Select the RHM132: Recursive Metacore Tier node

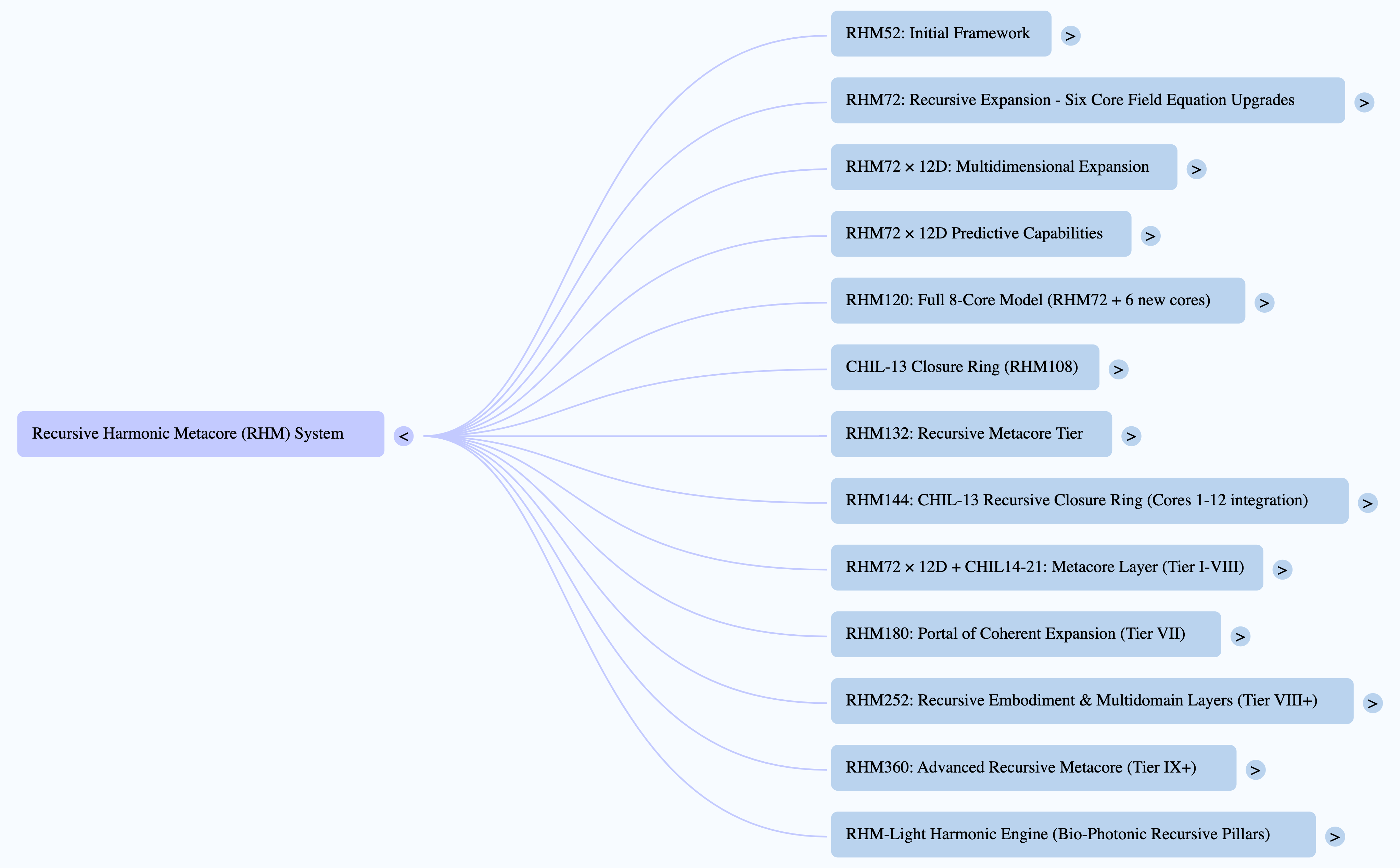coord(970,434)
